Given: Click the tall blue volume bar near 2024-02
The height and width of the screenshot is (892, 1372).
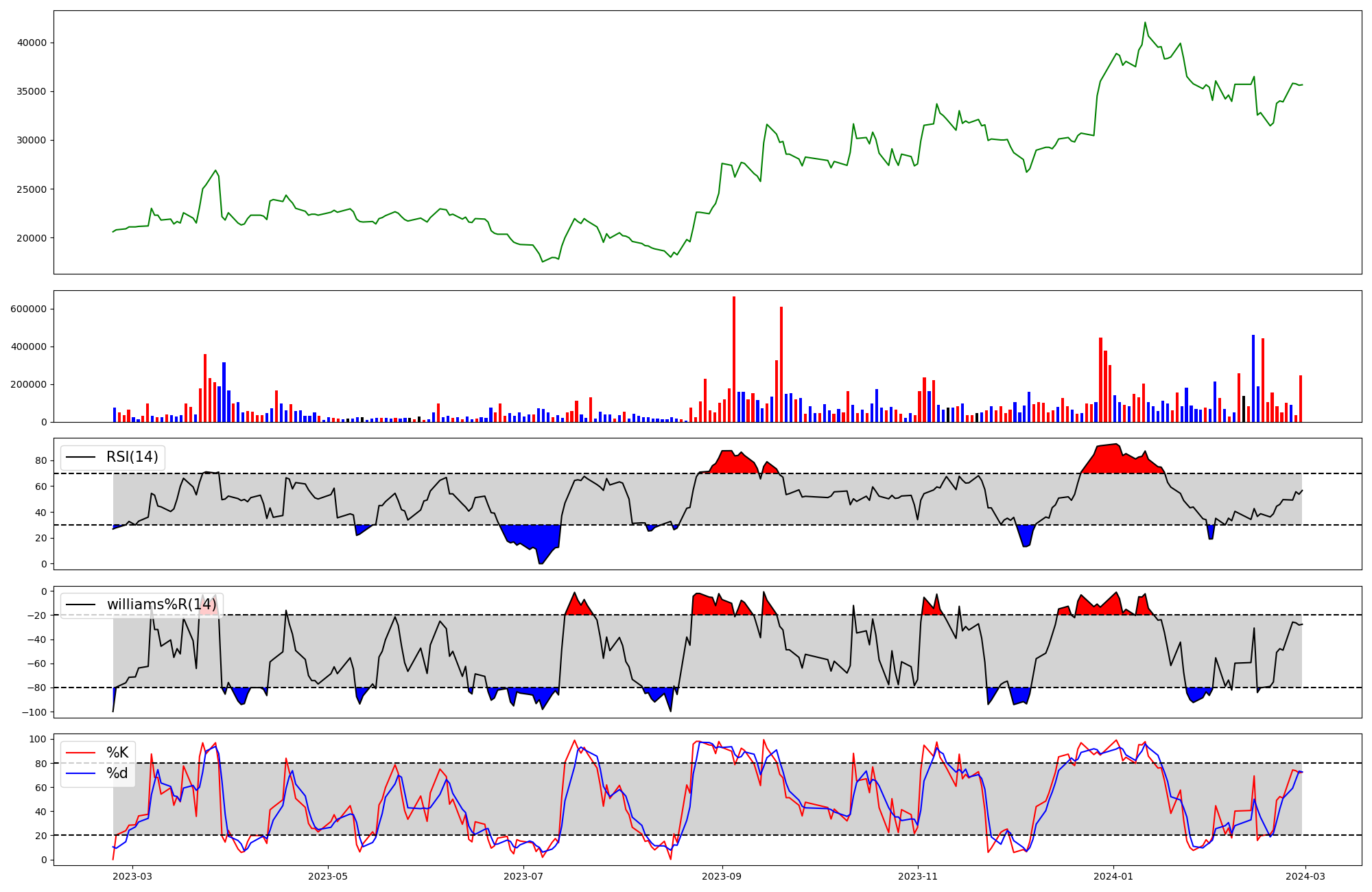Looking at the screenshot, I should click(1253, 379).
